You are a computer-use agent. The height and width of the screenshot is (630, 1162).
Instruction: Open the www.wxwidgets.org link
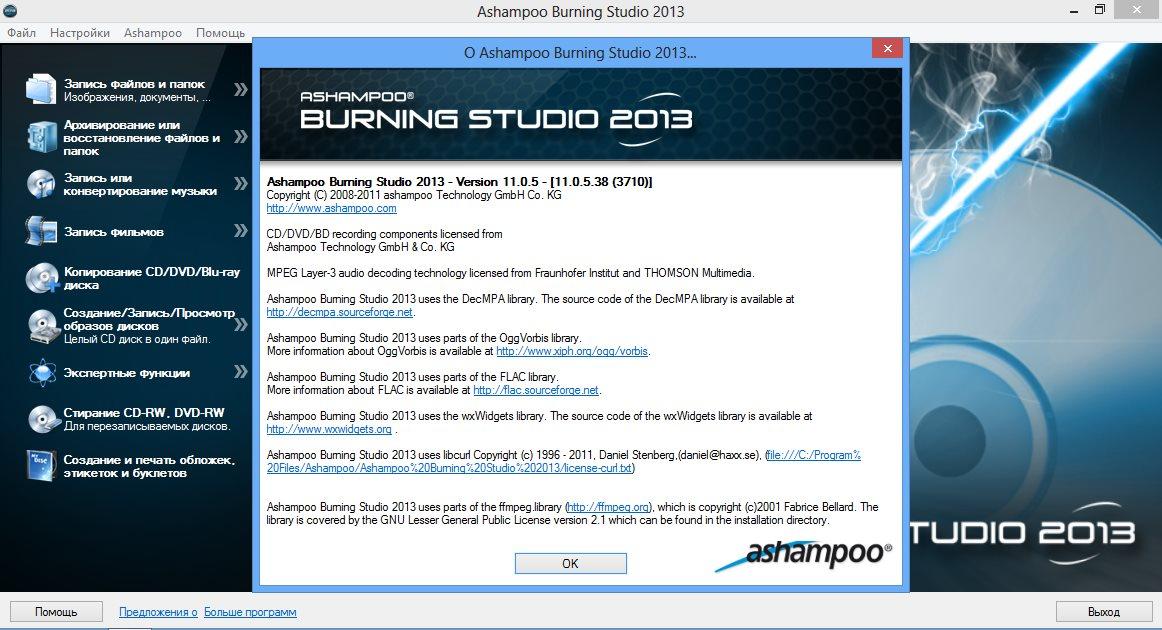click(x=329, y=429)
